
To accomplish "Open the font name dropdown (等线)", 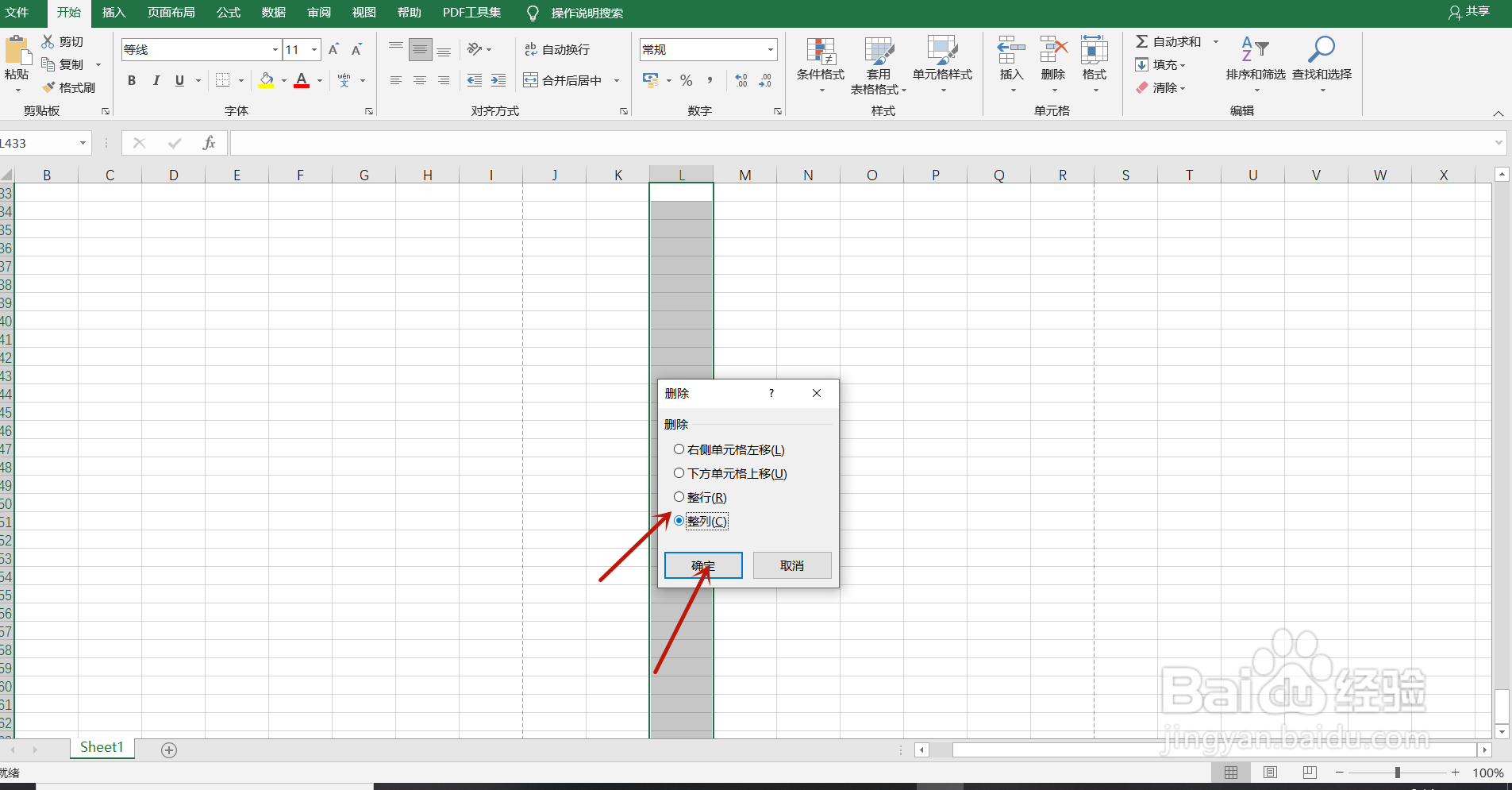I will (275, 49).
